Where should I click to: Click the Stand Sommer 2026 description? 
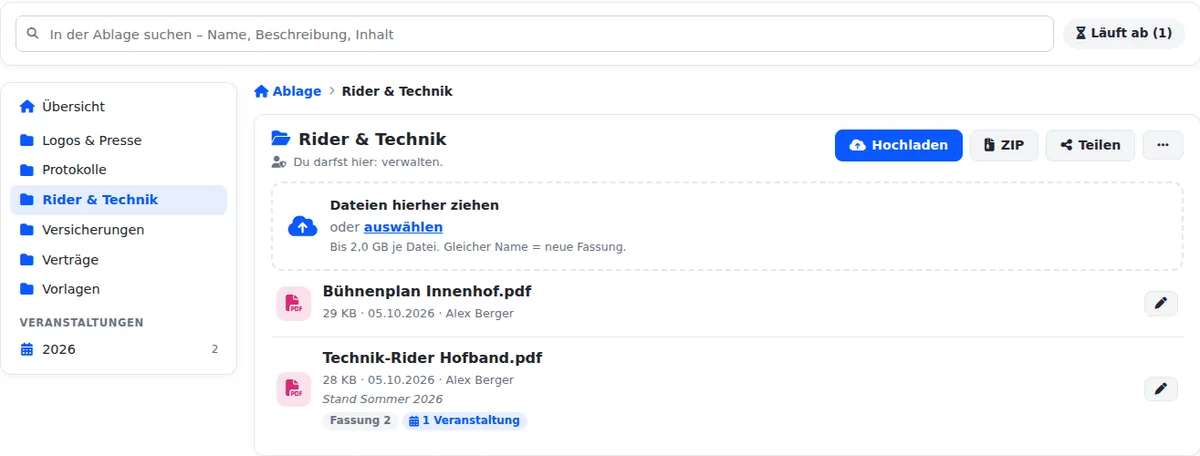point(382,399)
